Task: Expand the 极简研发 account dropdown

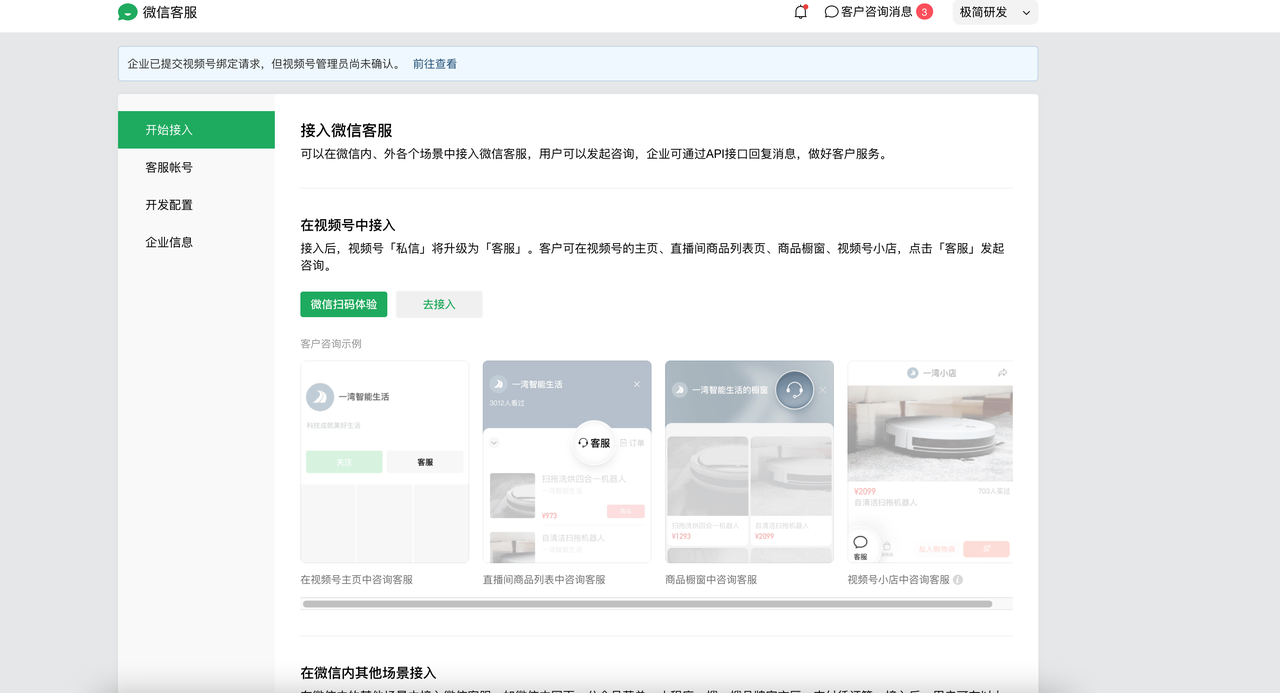Action: pos(995,12)
